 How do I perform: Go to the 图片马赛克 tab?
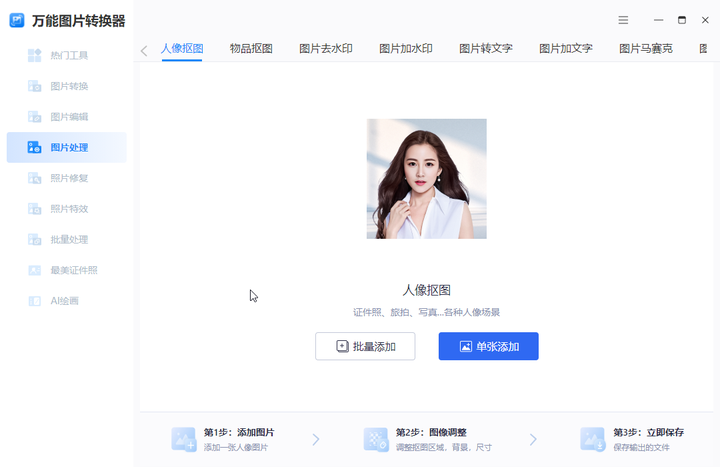tap(646, 49)
